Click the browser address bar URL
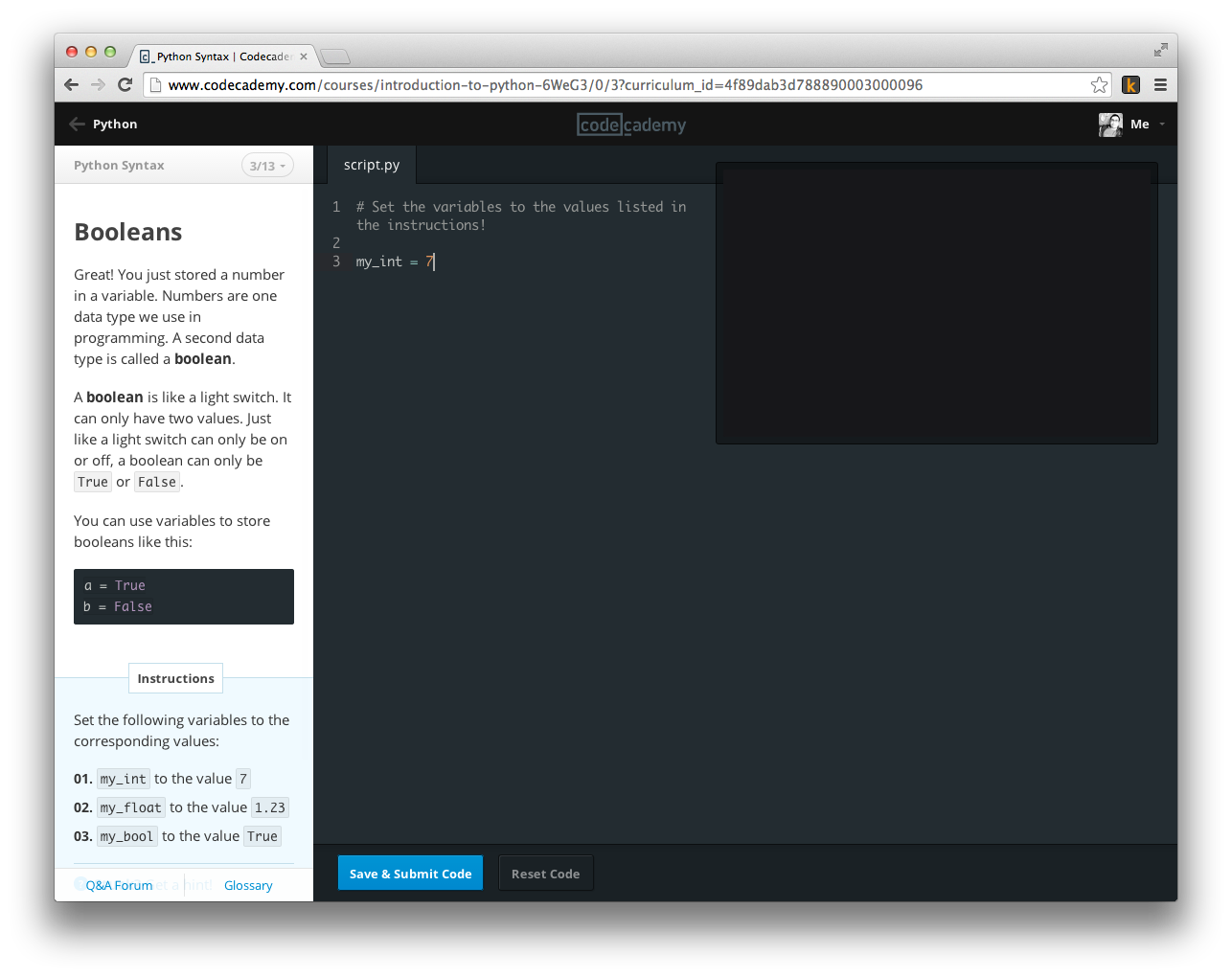Screen dimensions: 1232x977 coord(545,85)
